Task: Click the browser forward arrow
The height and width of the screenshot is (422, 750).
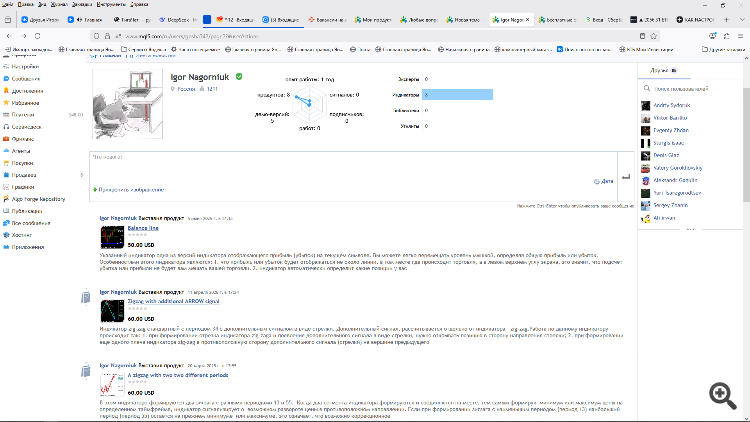Action: 23,36
